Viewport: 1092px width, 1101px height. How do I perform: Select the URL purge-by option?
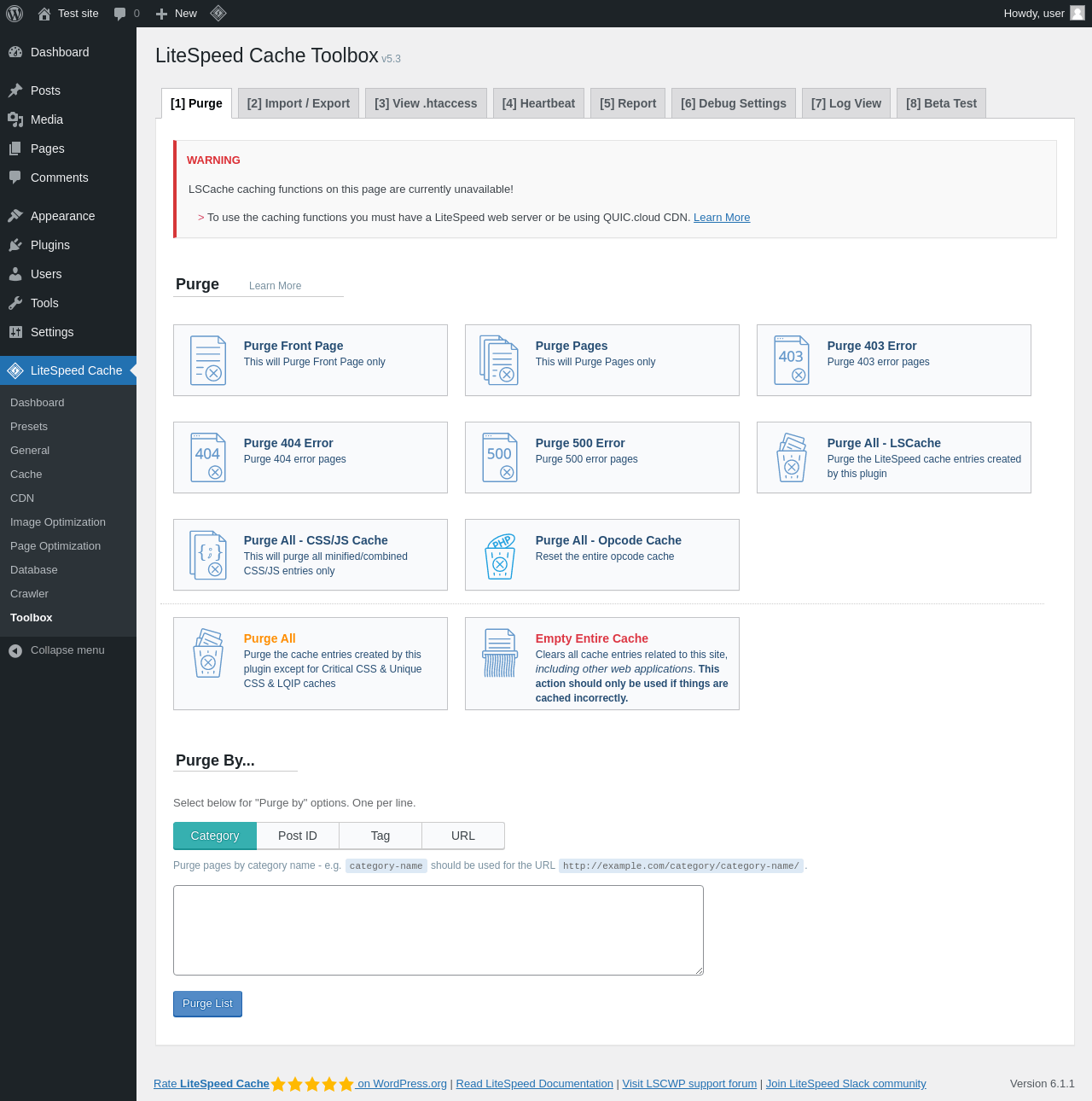(x=463, y=836)
